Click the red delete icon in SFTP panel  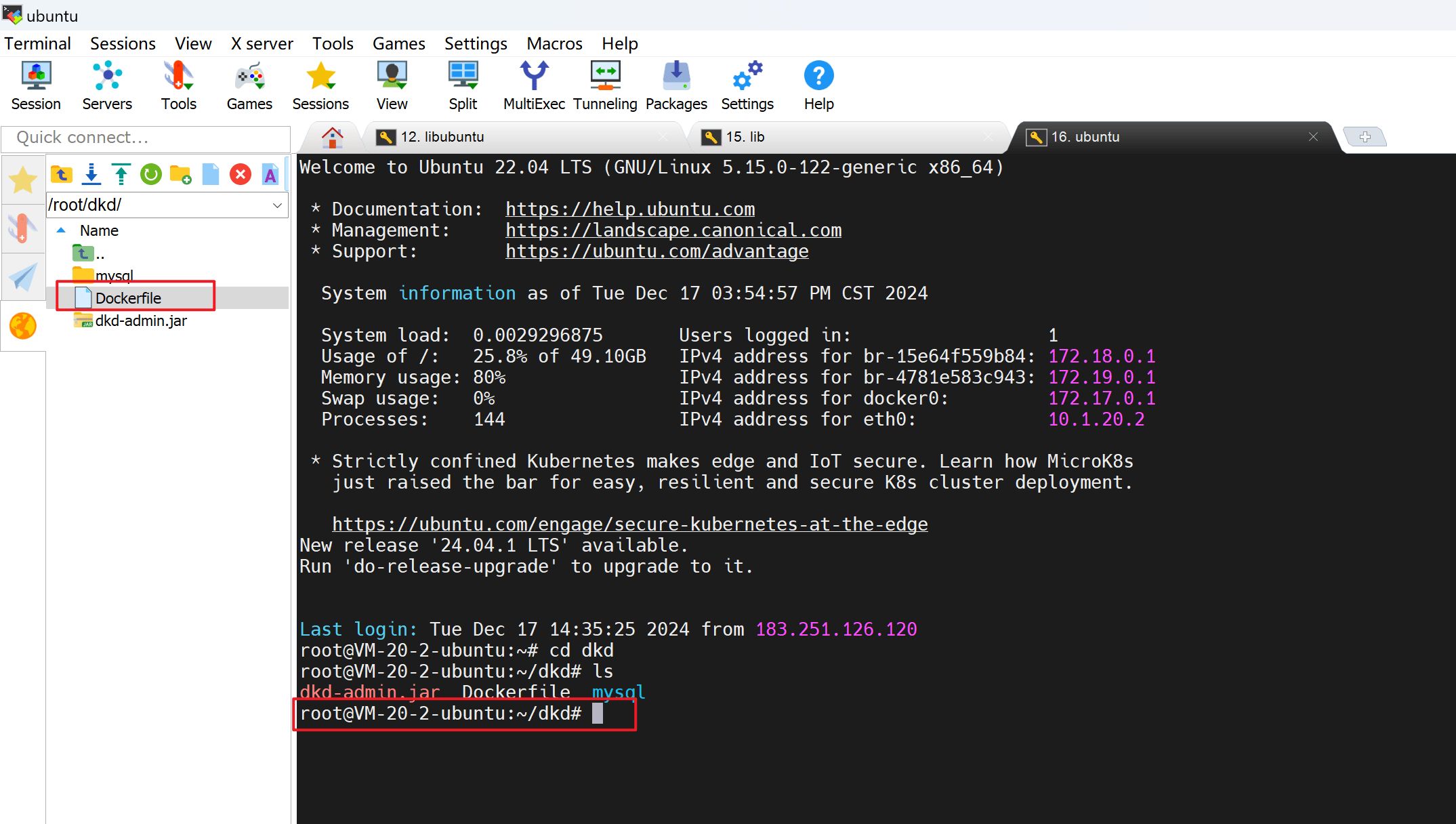[241, 175]
